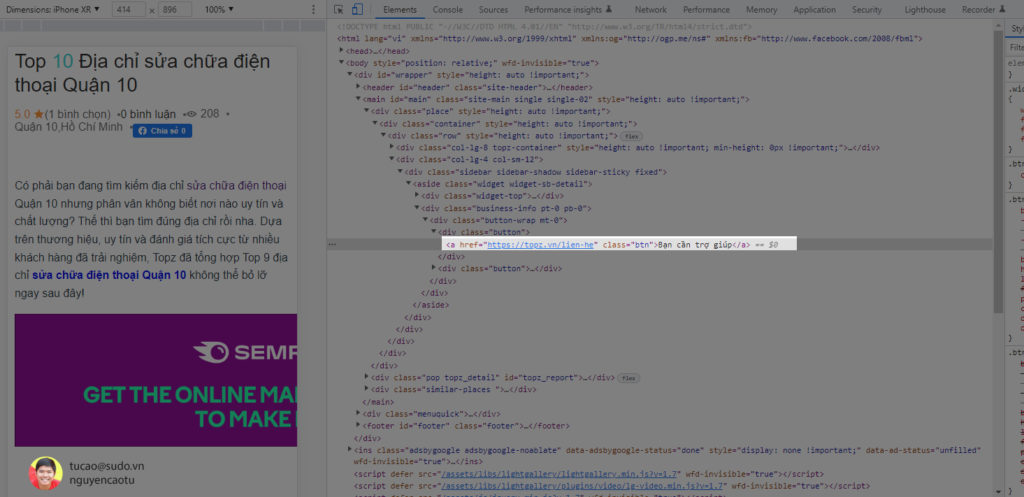Click the topz.vn/lien-he href link
Image resolution: width=1024 pixels, height=497 pixels.
click(x=540, y=244)
